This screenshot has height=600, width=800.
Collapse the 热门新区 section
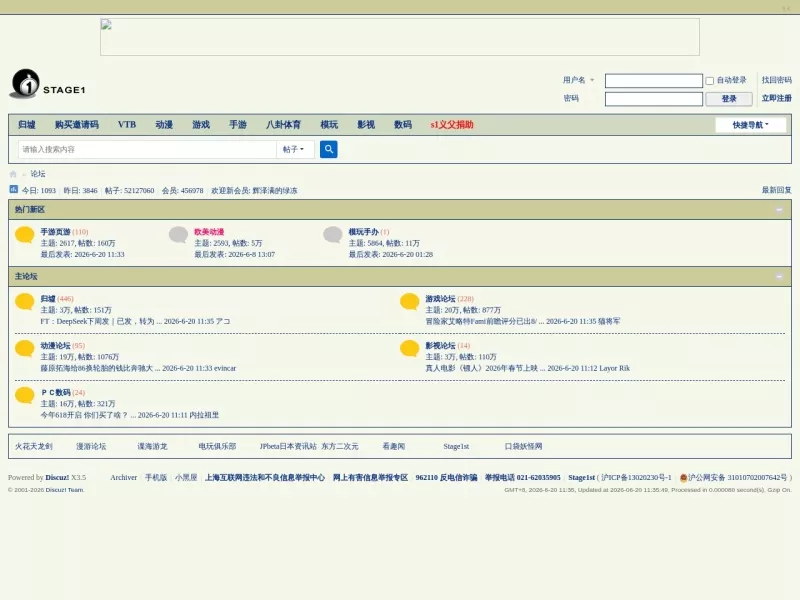pos(779,210)
